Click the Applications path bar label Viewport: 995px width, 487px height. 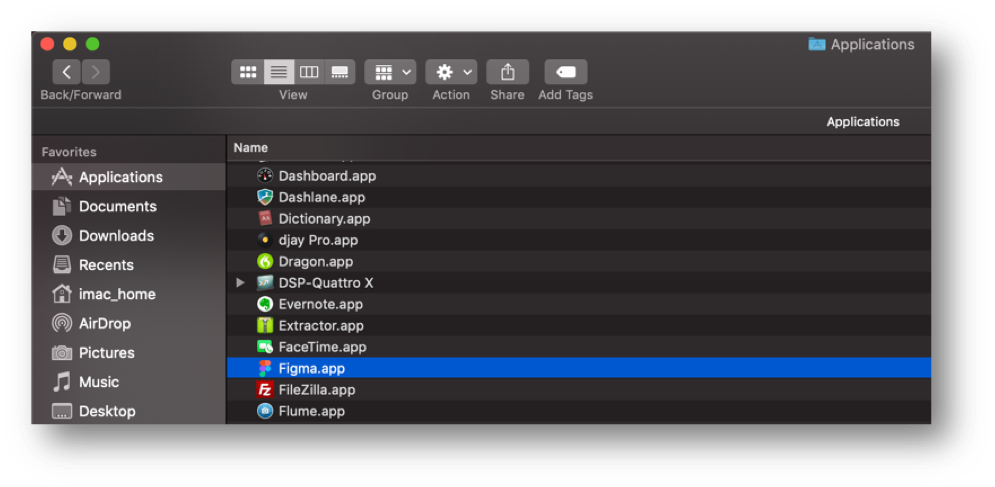[x=862, y=122]
